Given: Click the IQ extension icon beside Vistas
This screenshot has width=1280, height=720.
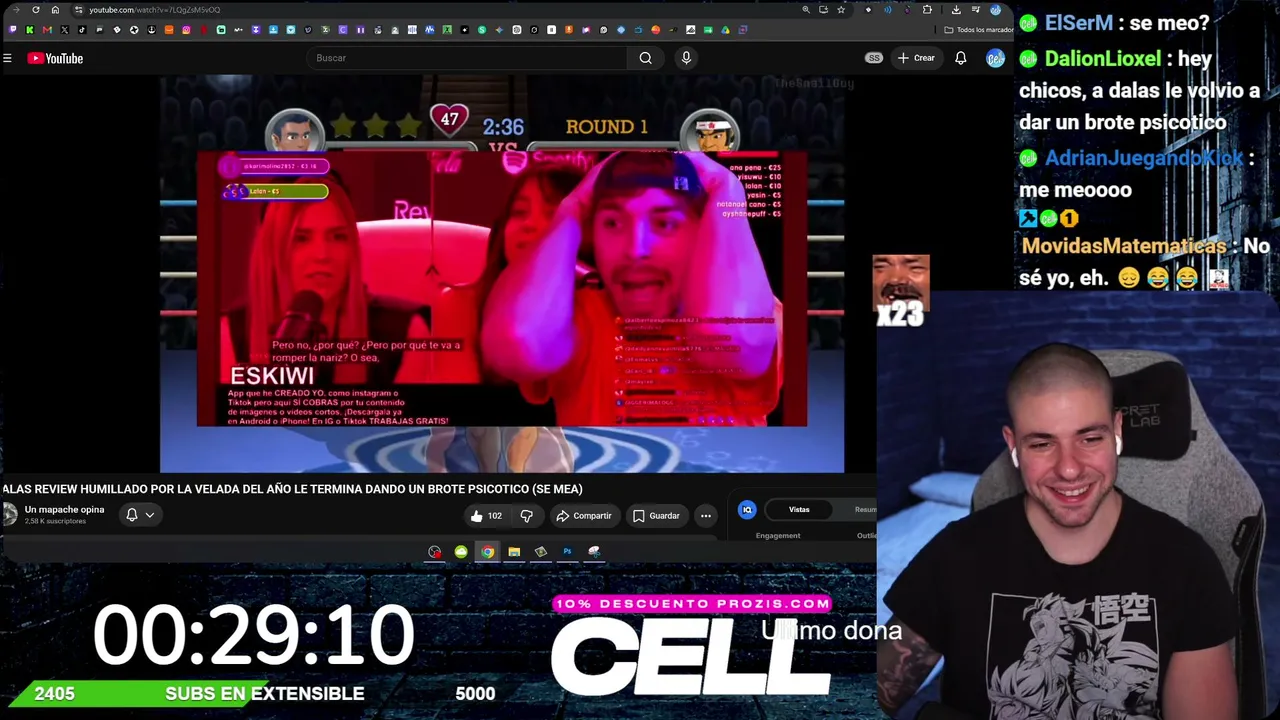Looking at the screenshot, I should tap(747, 510).
